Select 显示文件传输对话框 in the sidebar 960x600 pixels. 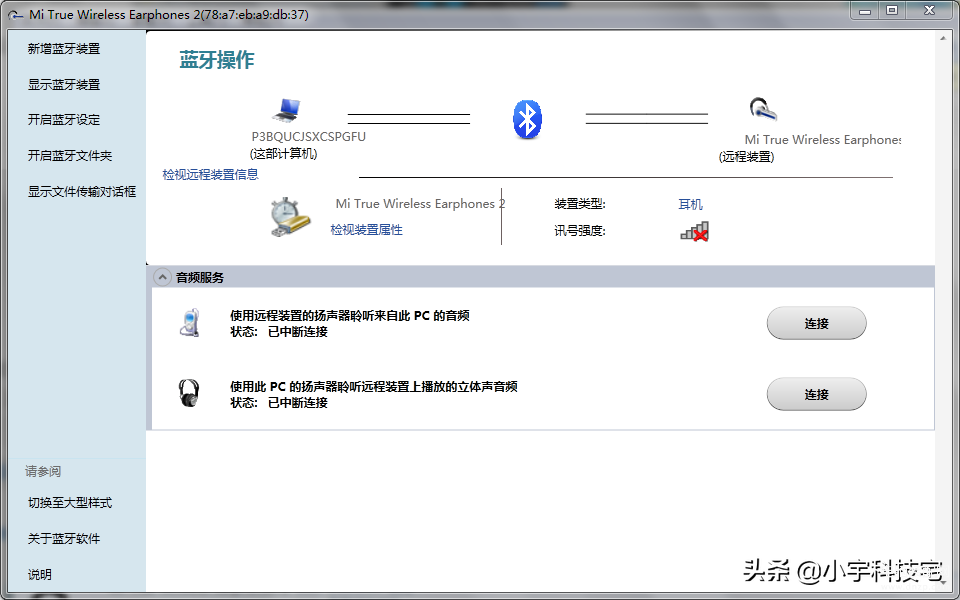coord(82,192)
